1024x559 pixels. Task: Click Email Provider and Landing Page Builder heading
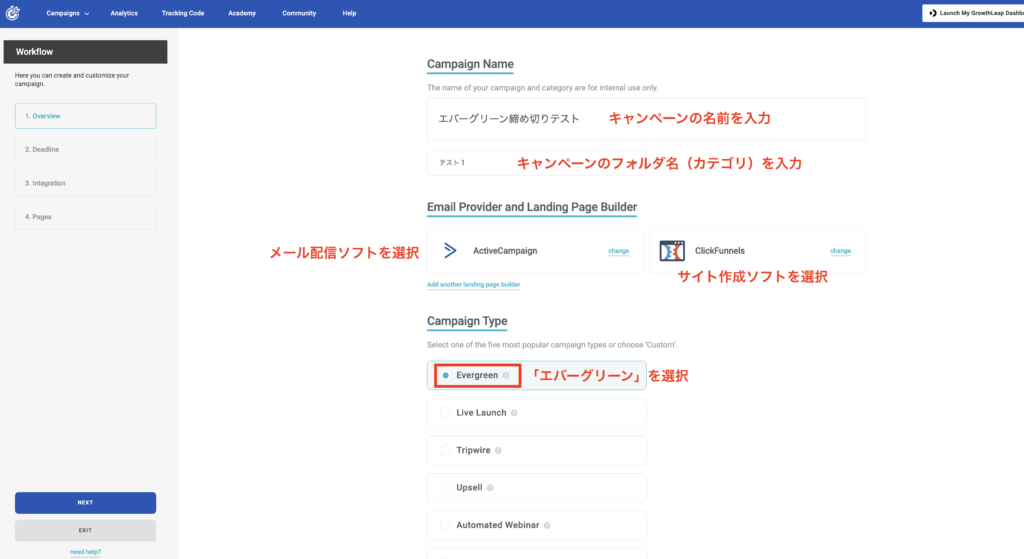(532, 207)
